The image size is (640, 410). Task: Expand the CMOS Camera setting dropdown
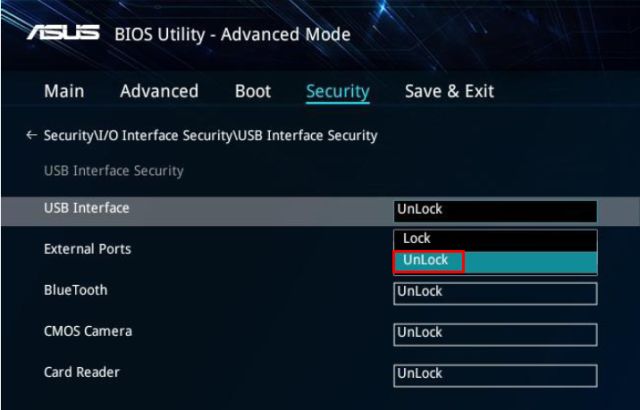coord(495,333)
